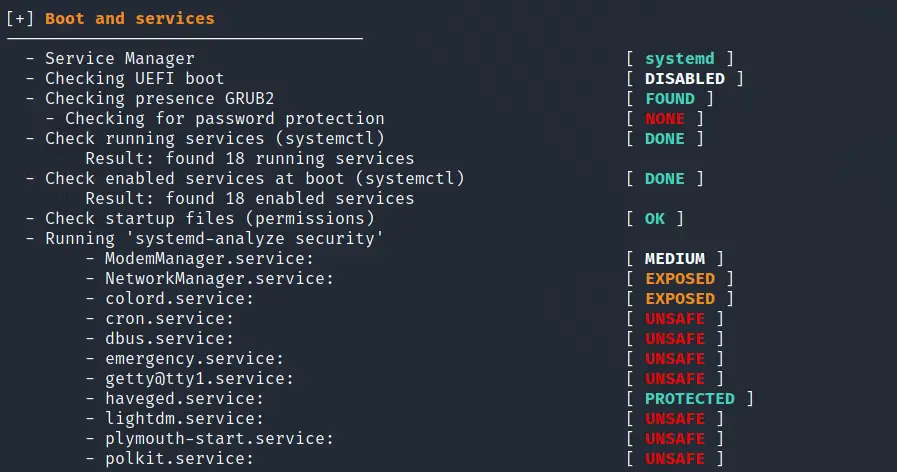Click the 'getty@tty1.service:' entry
This screenshot has width=897, height=472.
click(199, 379)
